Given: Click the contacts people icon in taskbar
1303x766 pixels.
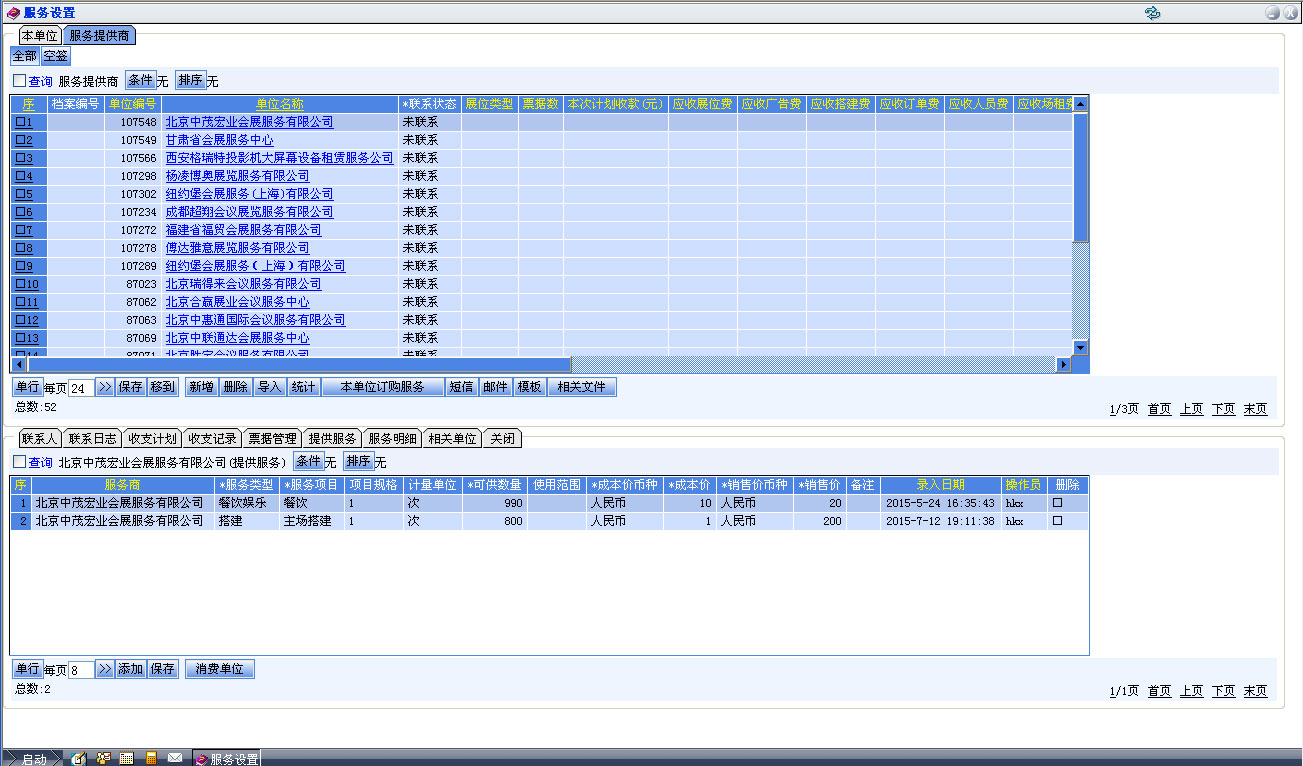Looking at the screenshot, I should (x=103, y=758).
